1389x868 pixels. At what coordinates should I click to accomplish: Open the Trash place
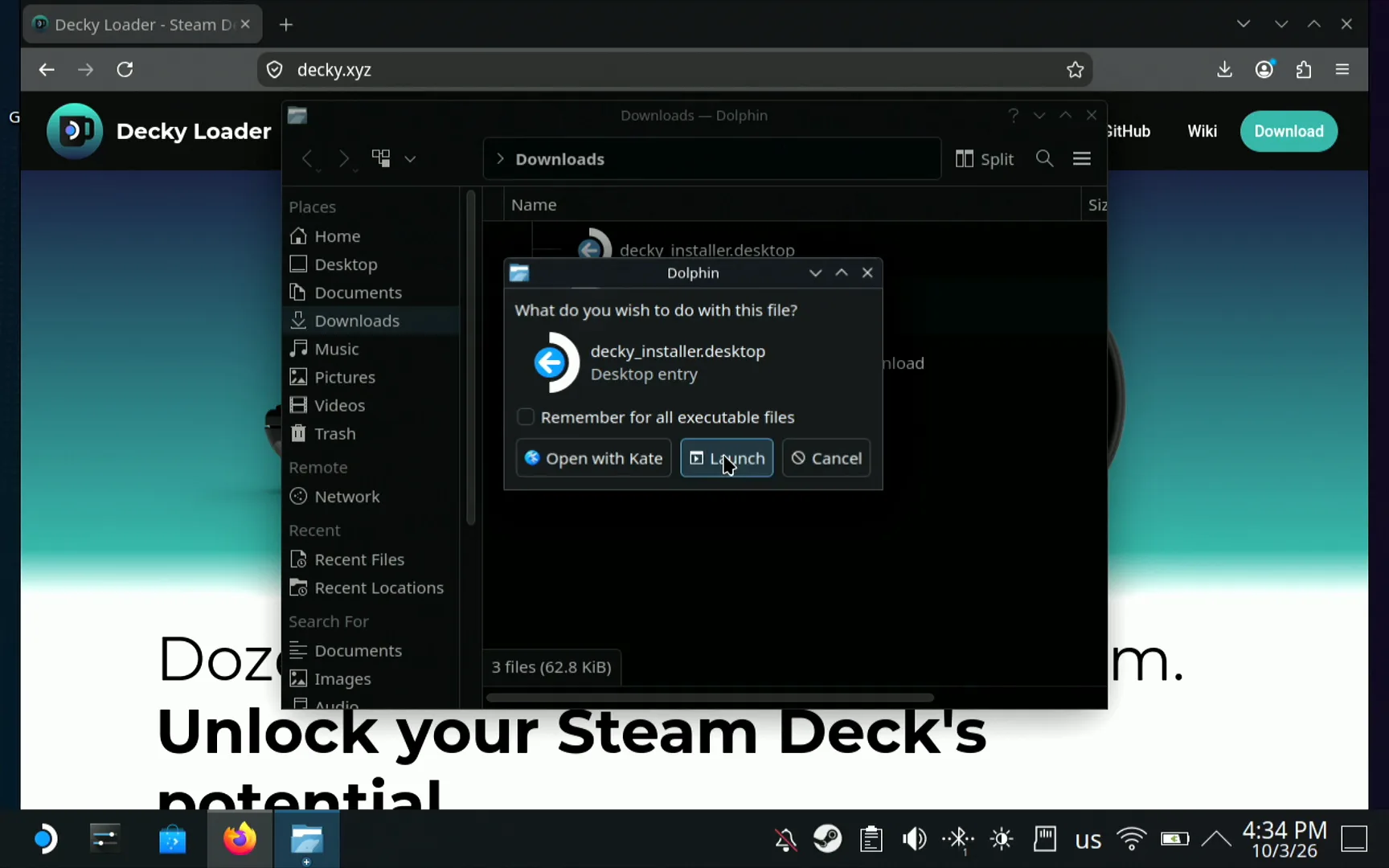click(371, 433)
